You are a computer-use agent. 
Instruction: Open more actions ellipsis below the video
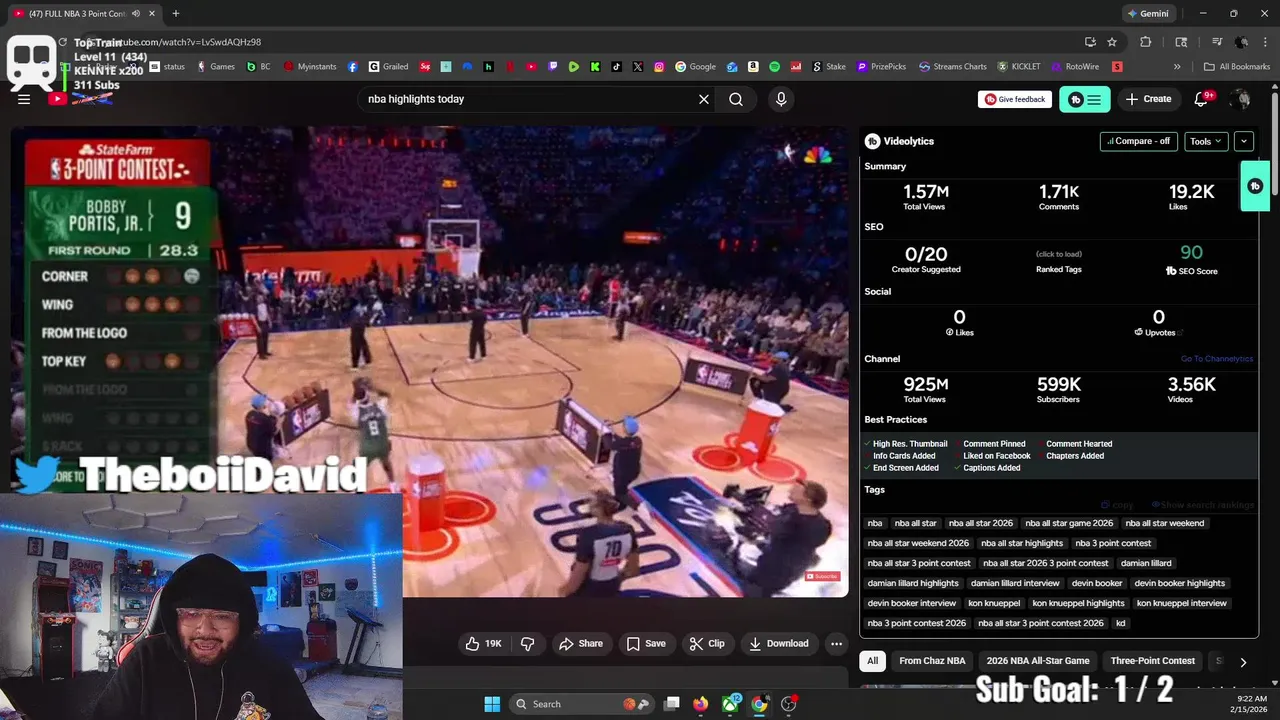pos(836,643)
